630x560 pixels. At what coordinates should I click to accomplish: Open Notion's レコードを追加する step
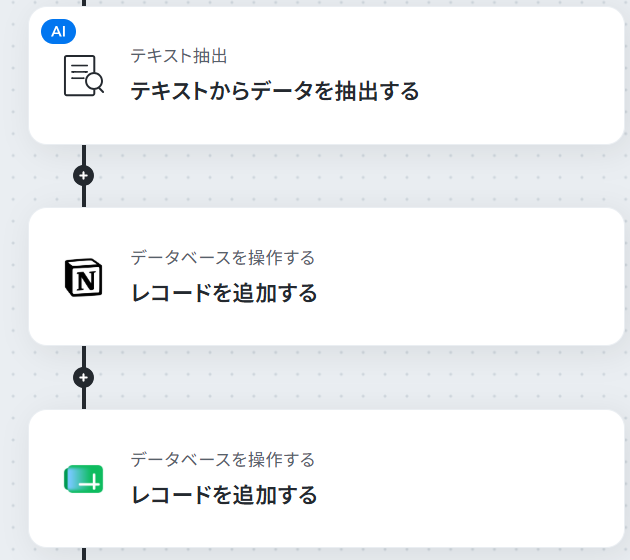click(224, 293)
